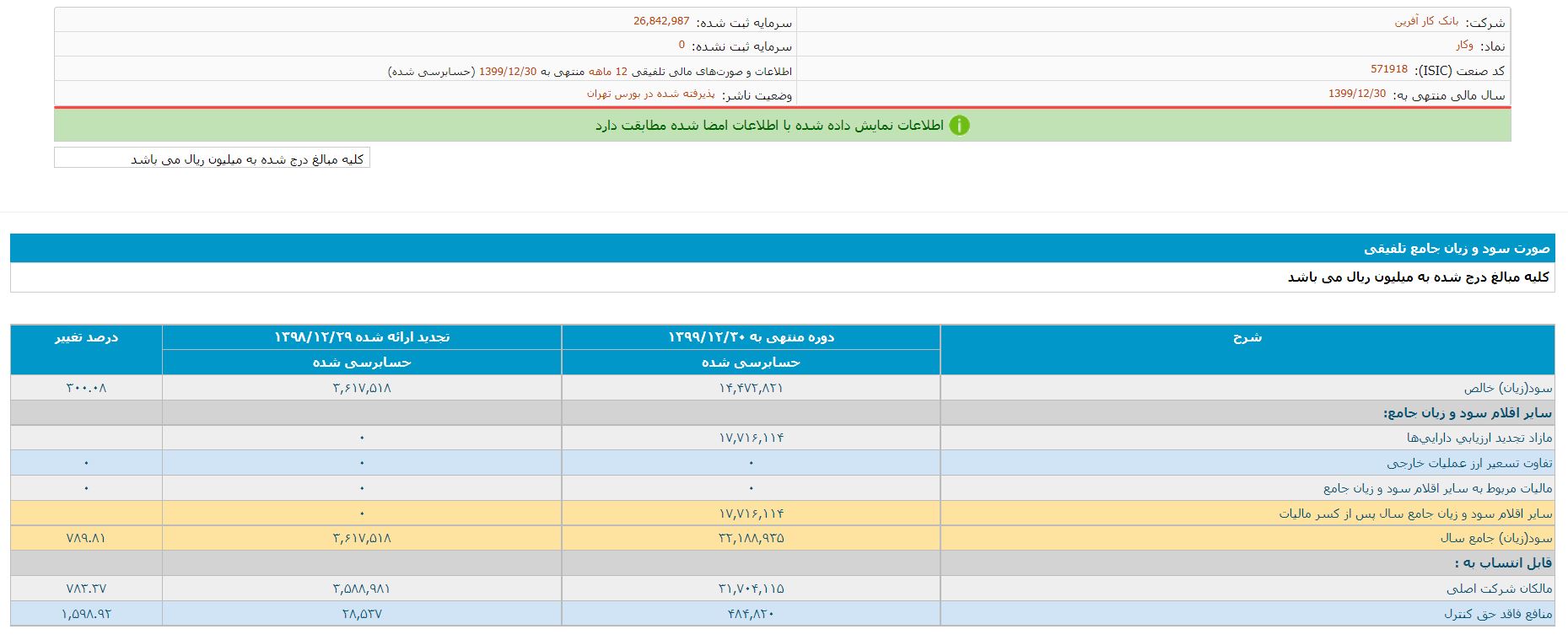Click the شرح column header
Viewport: 1568px width, 640px height.
pos(1247,337)
